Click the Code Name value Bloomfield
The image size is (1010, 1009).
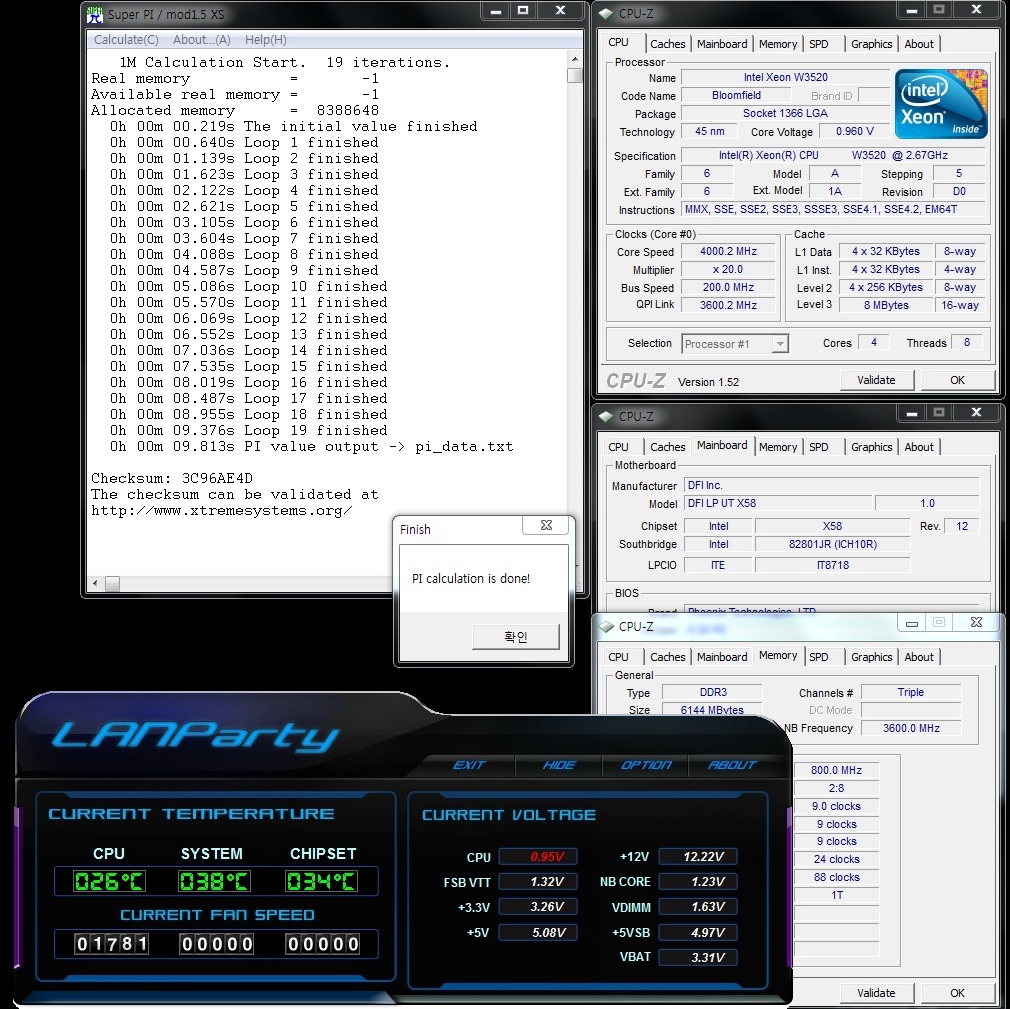click(736, 95)
